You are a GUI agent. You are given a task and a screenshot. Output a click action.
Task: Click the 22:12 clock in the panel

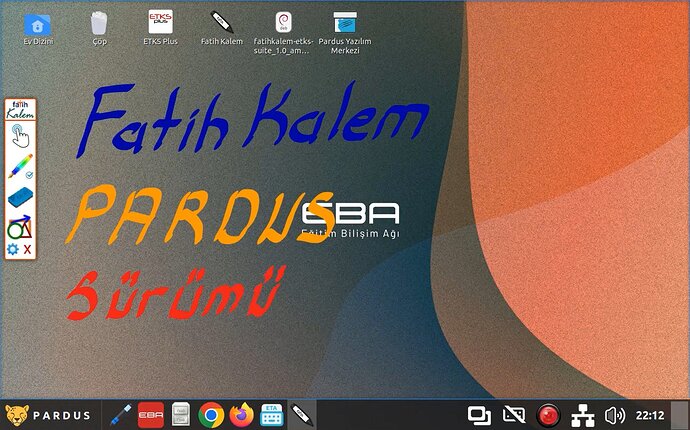tap(650, 415)
